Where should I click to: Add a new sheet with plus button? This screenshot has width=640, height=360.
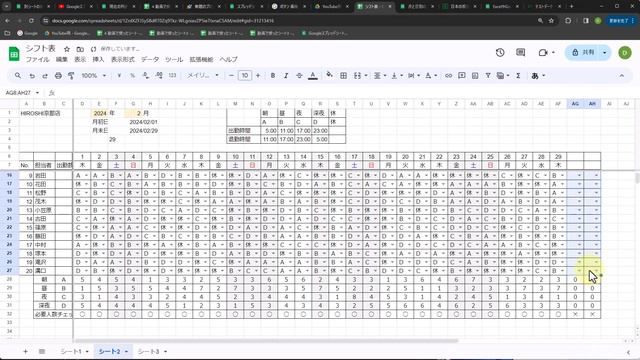[x=25, y=351]
